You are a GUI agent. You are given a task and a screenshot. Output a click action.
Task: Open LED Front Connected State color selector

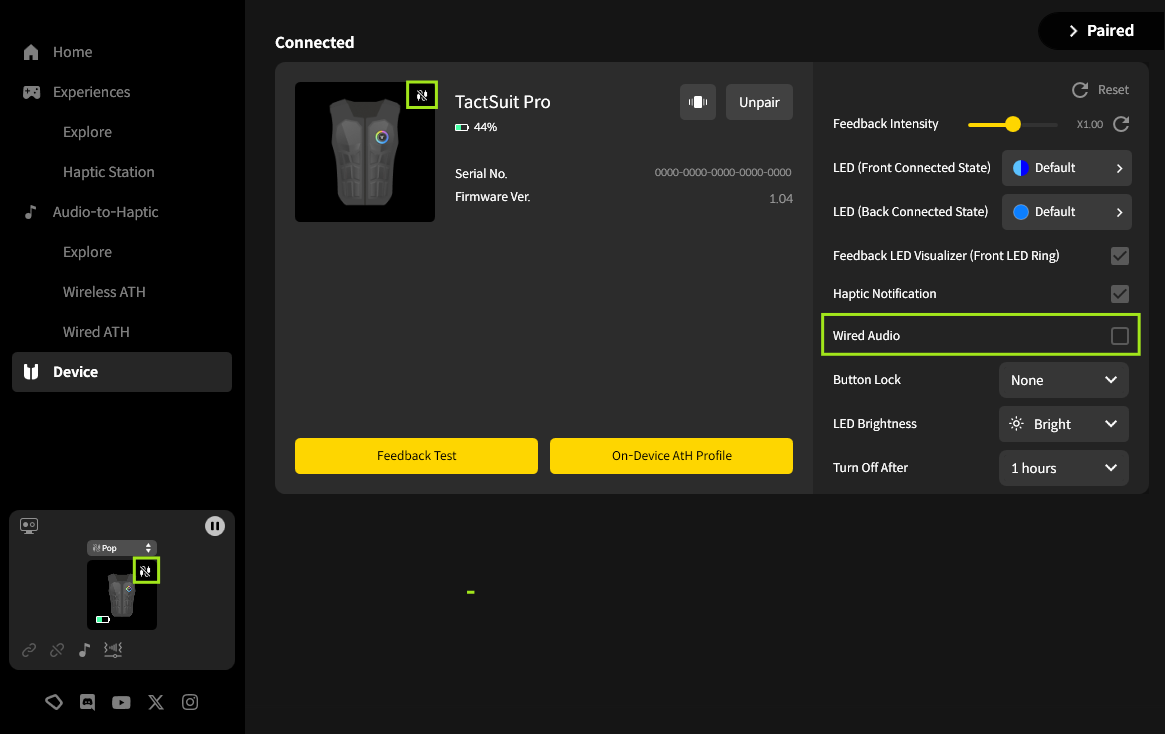coord(1066,169)
